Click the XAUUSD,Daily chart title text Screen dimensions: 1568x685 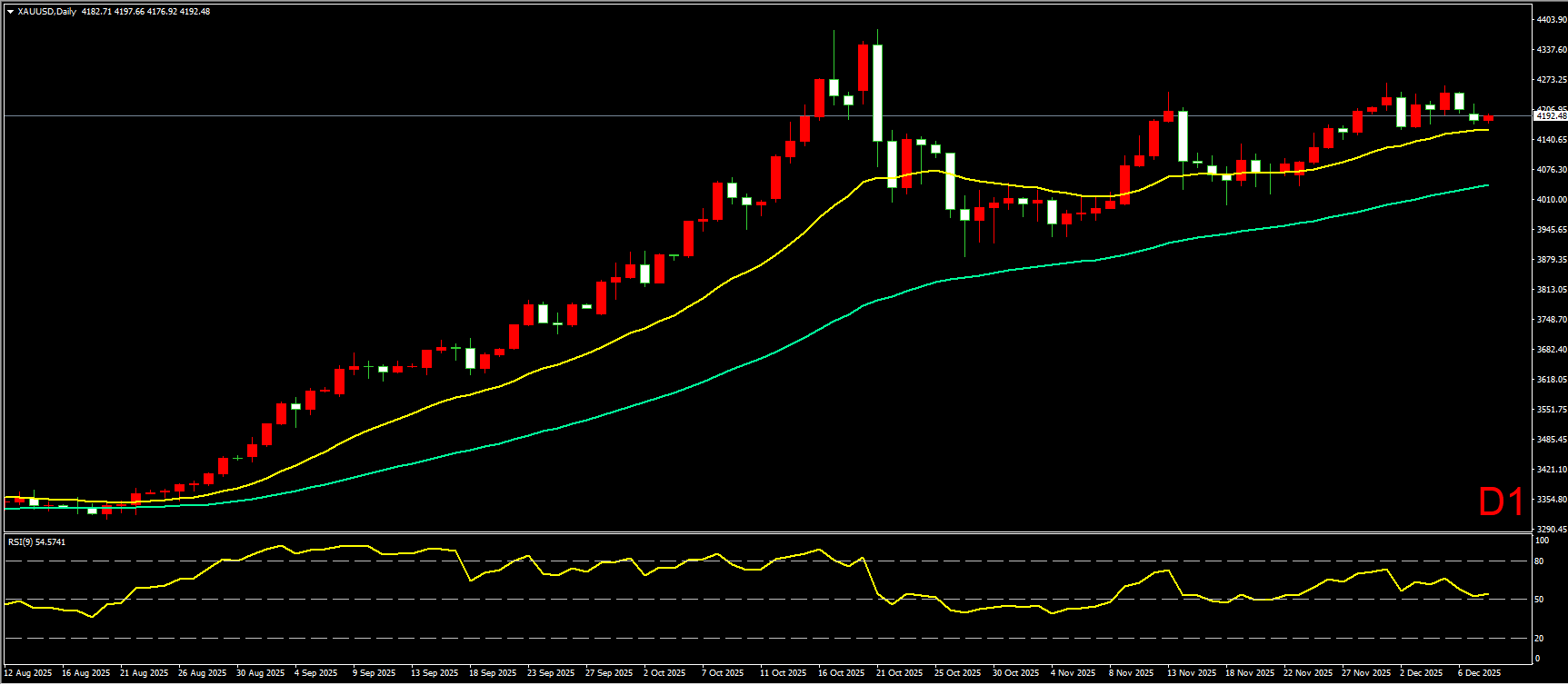(x=46, y=12)
